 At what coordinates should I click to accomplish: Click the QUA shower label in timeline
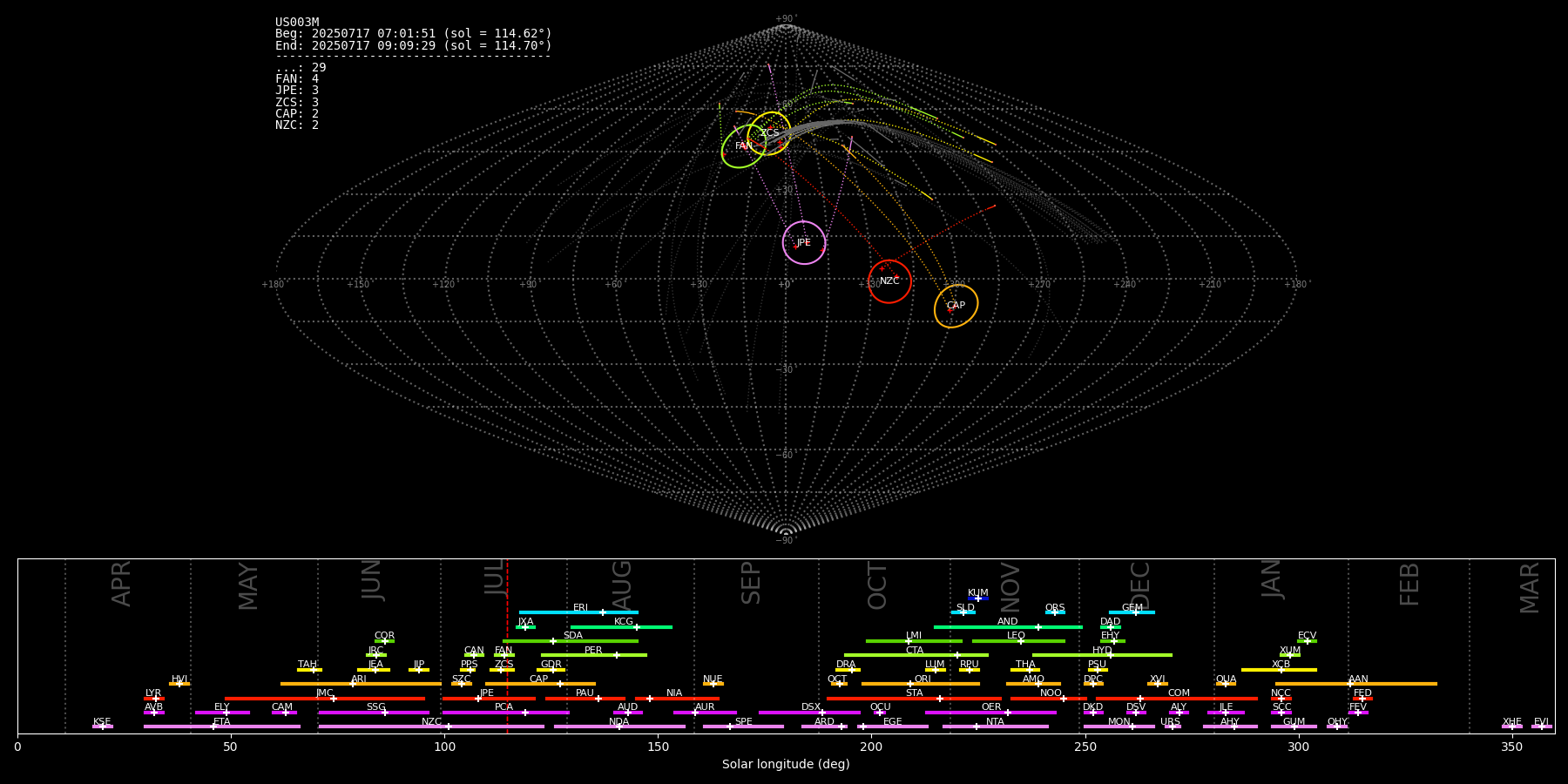coord(1227,679)
